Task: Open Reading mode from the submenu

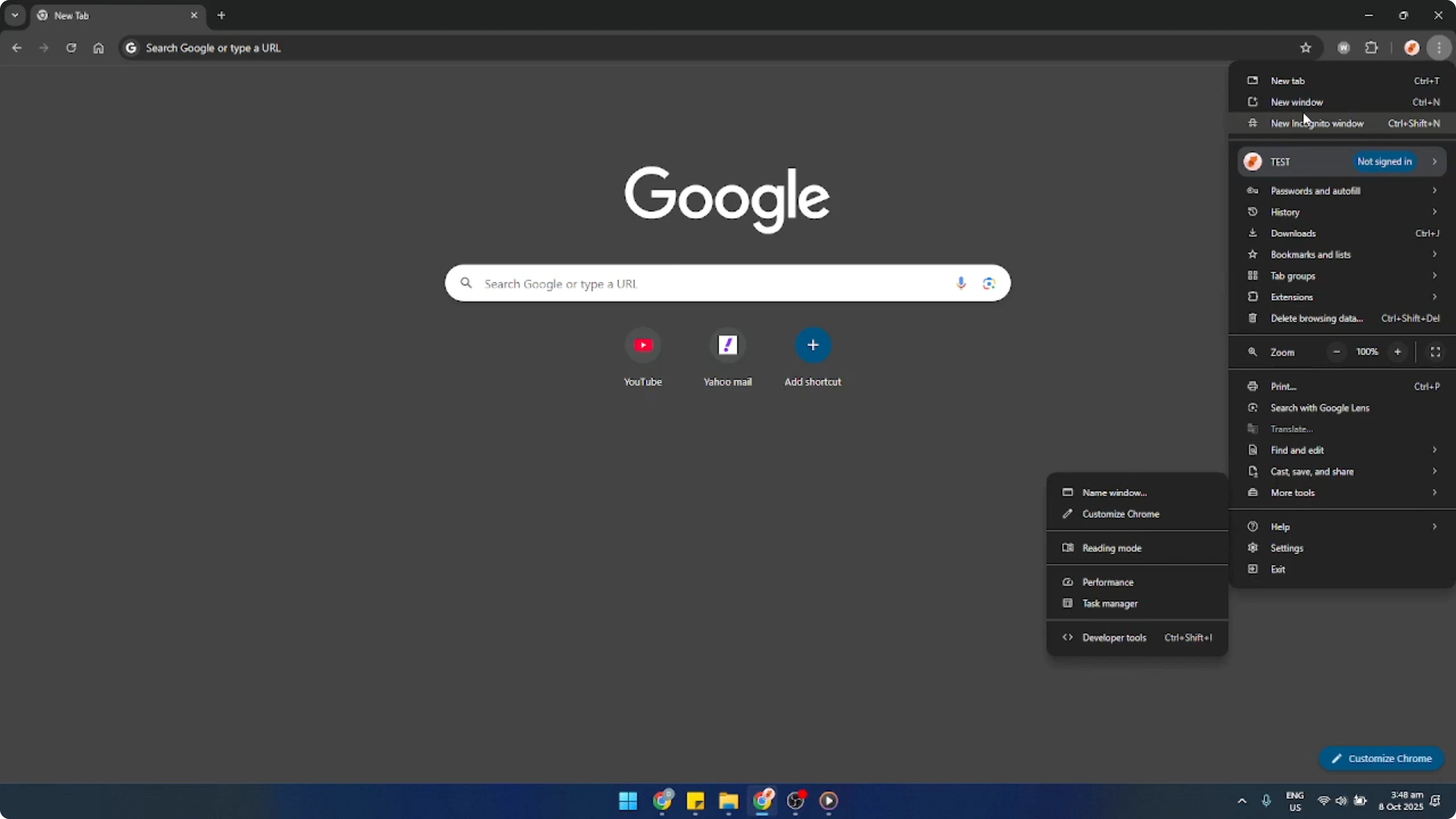Action: 1137,548
